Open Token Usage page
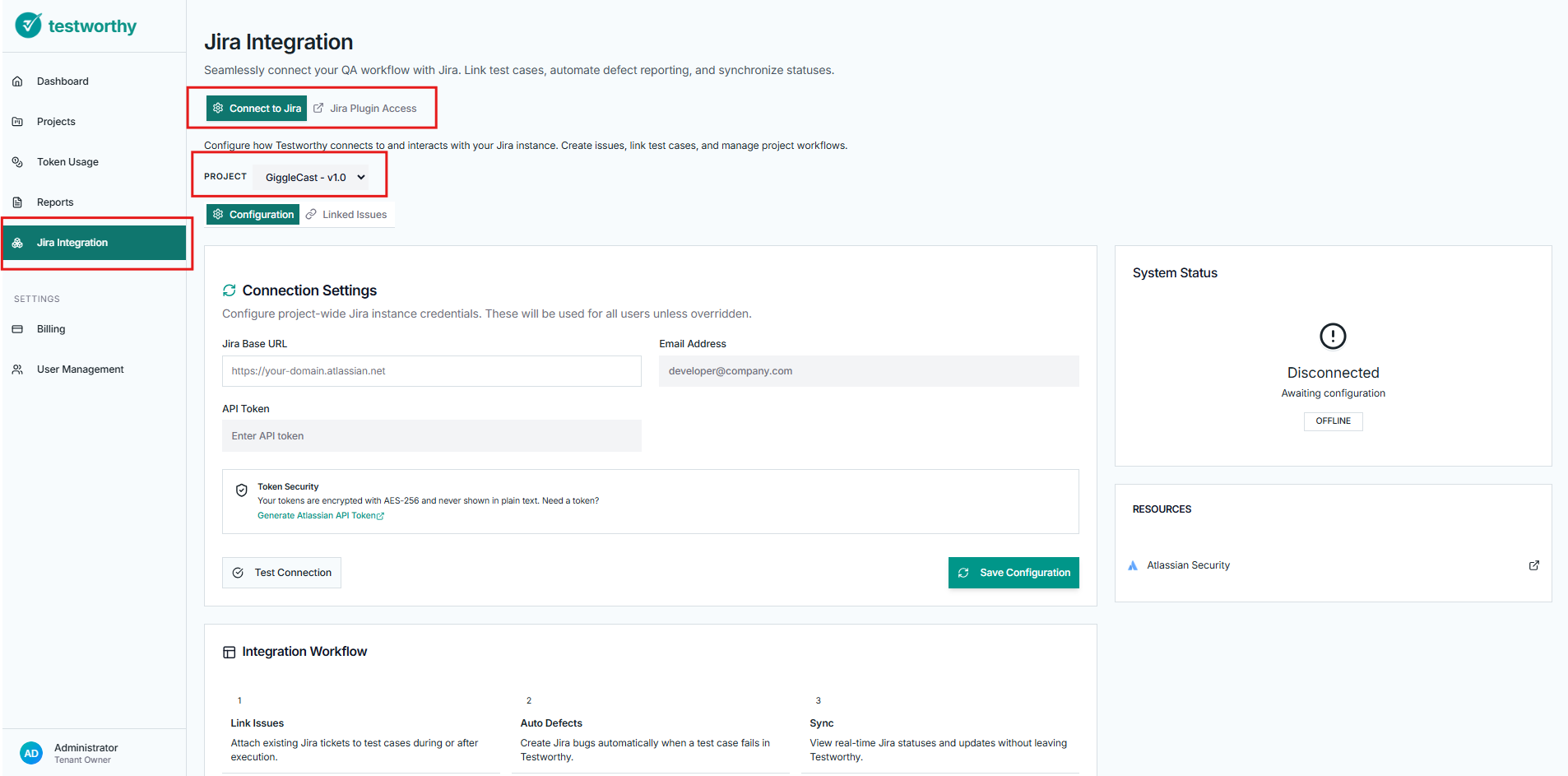The height and width of the screenshot is (776, 1568). tap(94, 162)
